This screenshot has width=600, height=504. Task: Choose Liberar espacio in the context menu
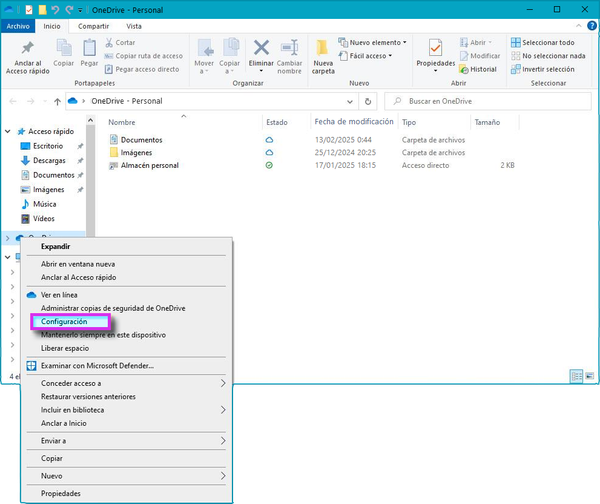(126, 348)
